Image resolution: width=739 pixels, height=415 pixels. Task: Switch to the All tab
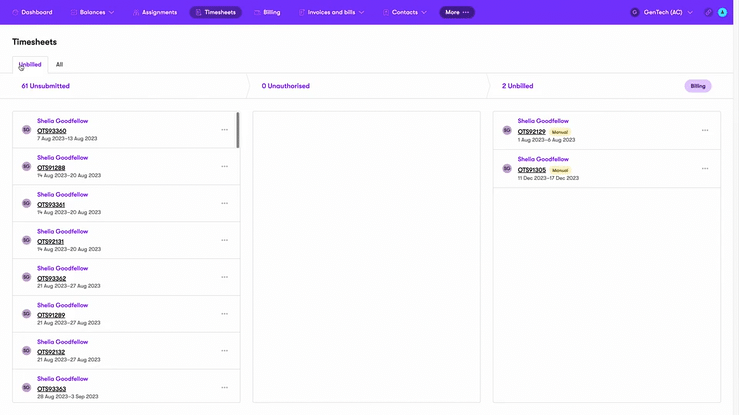(x=59, y=64)
